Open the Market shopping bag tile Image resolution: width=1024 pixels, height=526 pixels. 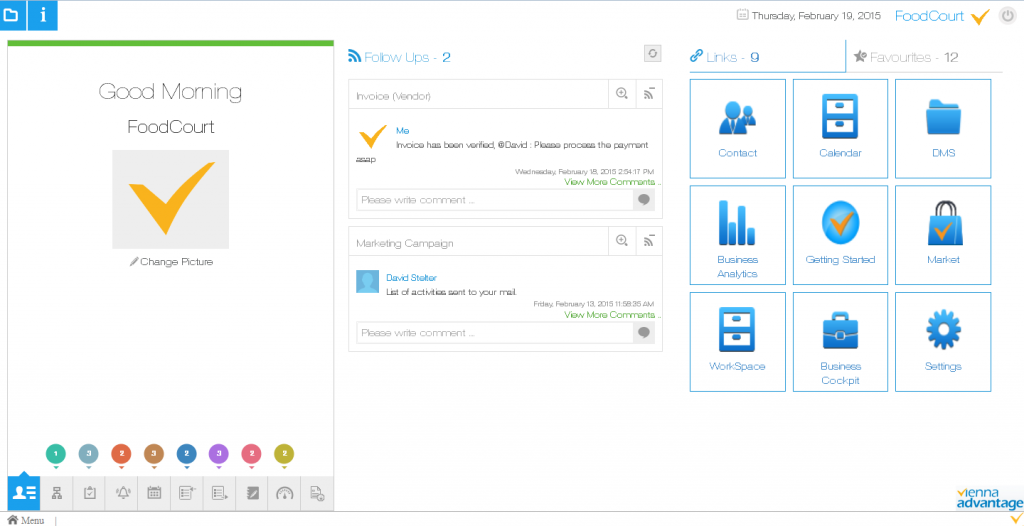(943, 235)
